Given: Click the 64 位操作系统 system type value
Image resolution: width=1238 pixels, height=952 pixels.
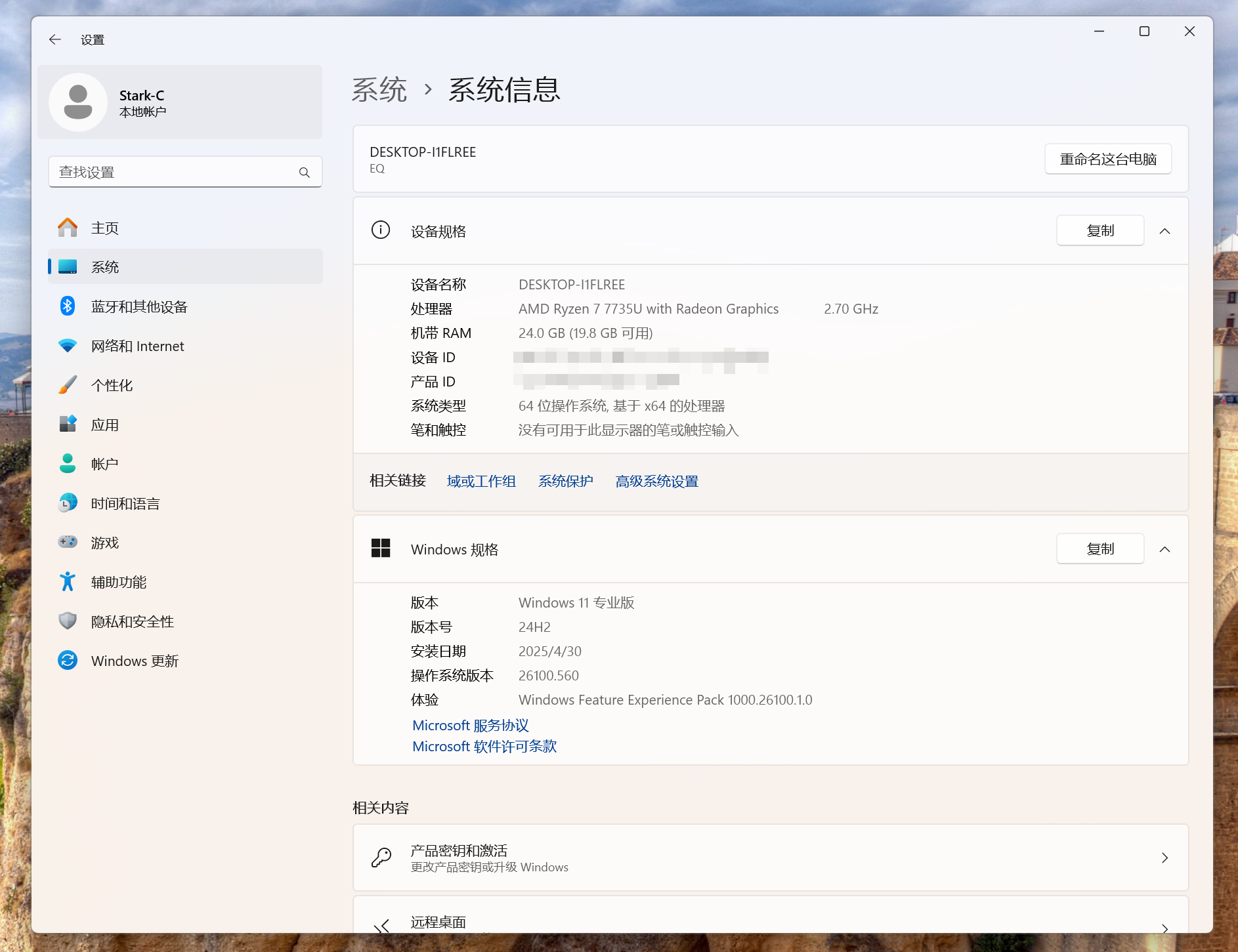Looking at the screenshot, I should point(622,405).
